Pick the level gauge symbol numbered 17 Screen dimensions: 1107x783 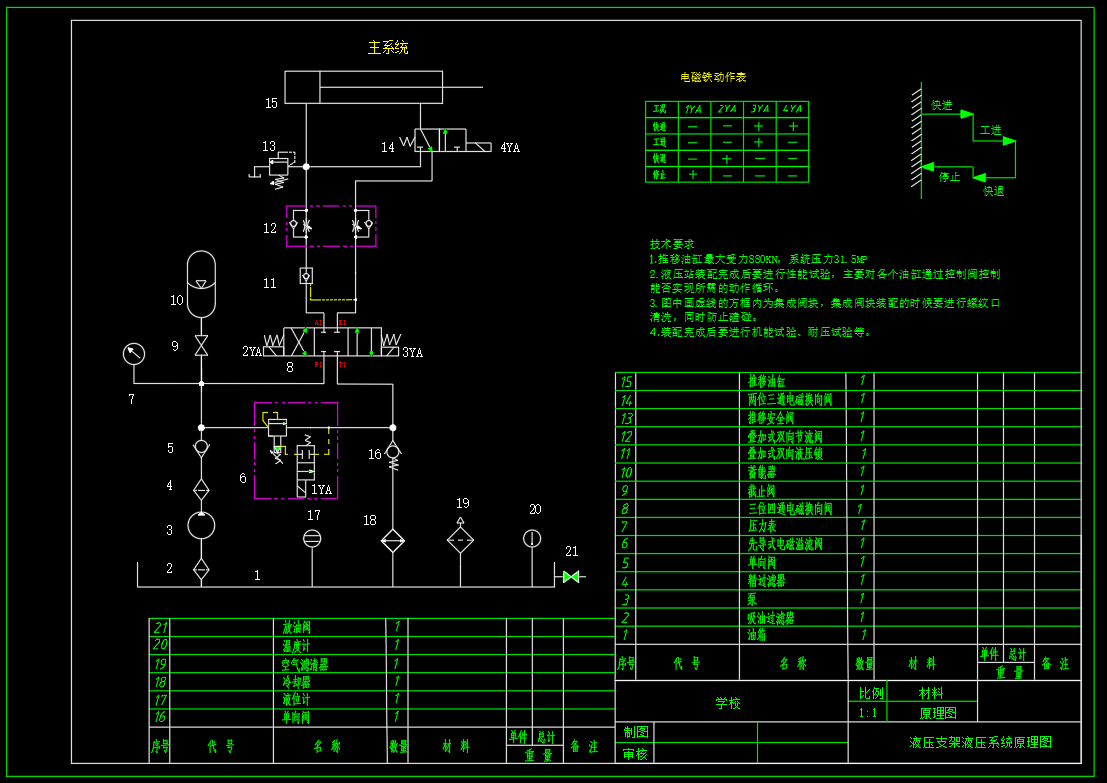pyautogui.click(x=312, y=539)
